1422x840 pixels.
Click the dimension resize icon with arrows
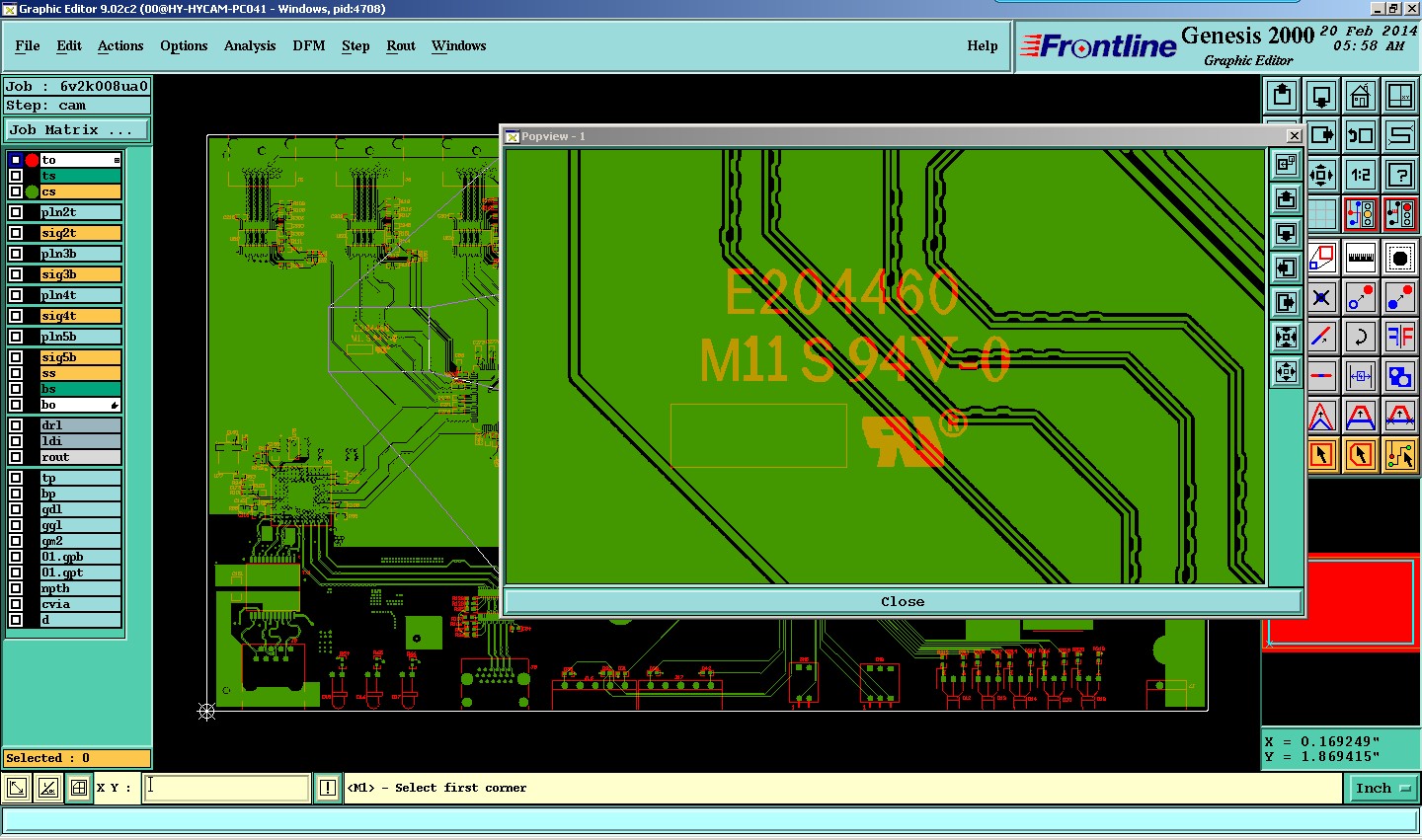(1361, 376)
